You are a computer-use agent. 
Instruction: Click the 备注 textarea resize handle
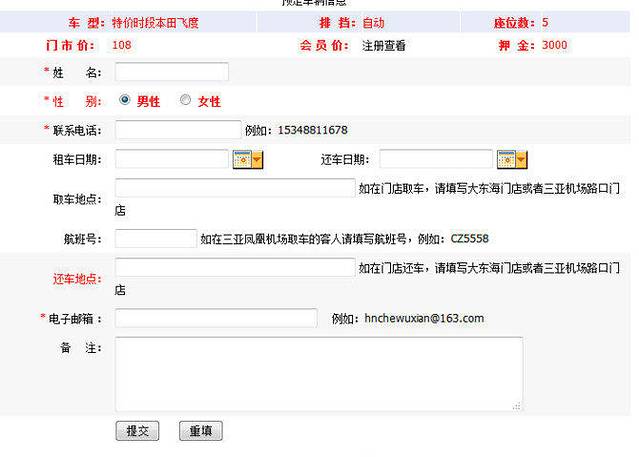pyautogui.click(x=517, y=405)
